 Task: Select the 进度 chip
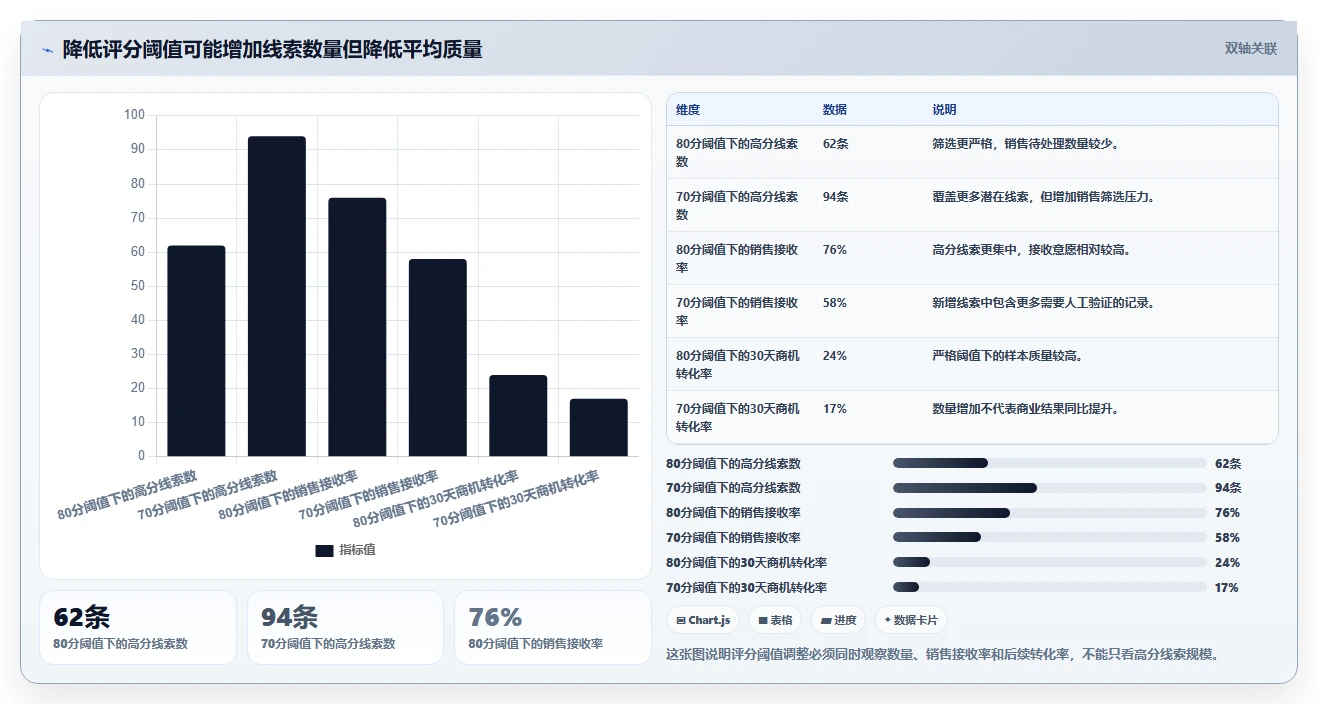pyautogui.click(x=838, y=620)
